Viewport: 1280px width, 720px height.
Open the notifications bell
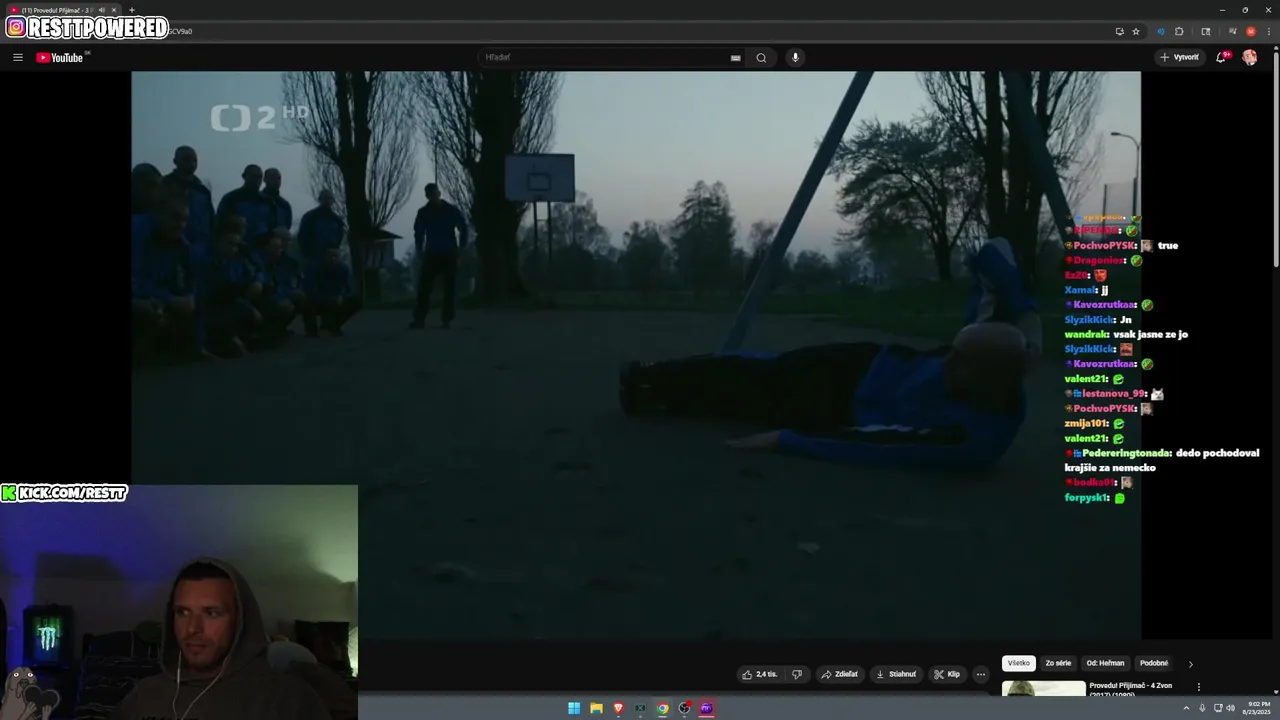pos(1221,57)
